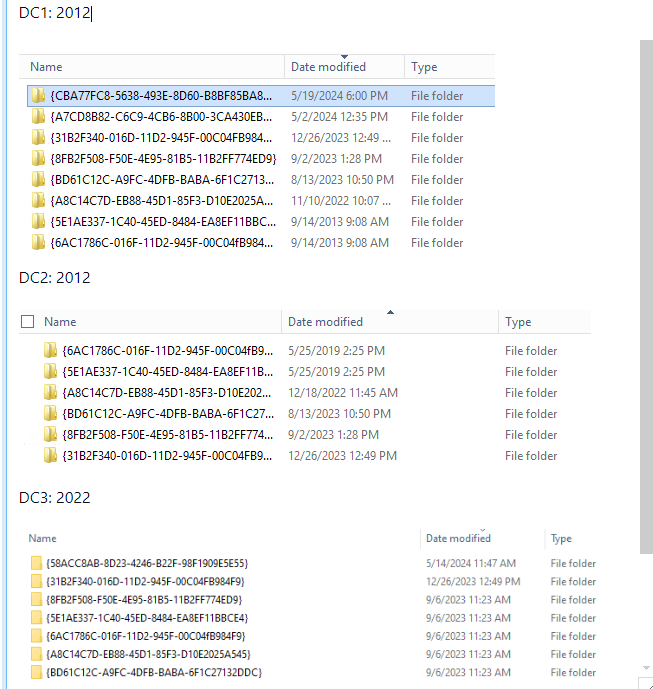The image size is (653, 689).
Task: Click folder icon of {5E1AE337 dated 5/25/2019
Action: click(50, 371)
